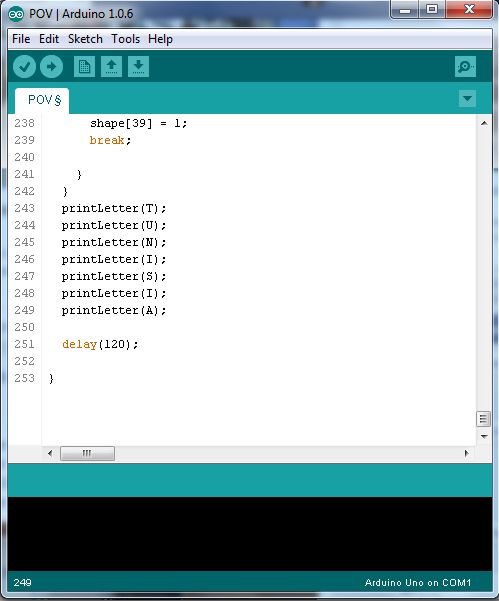Screen dimensions: 499x601
Task: Select the POV sketch tab
Action: point(42,100)
